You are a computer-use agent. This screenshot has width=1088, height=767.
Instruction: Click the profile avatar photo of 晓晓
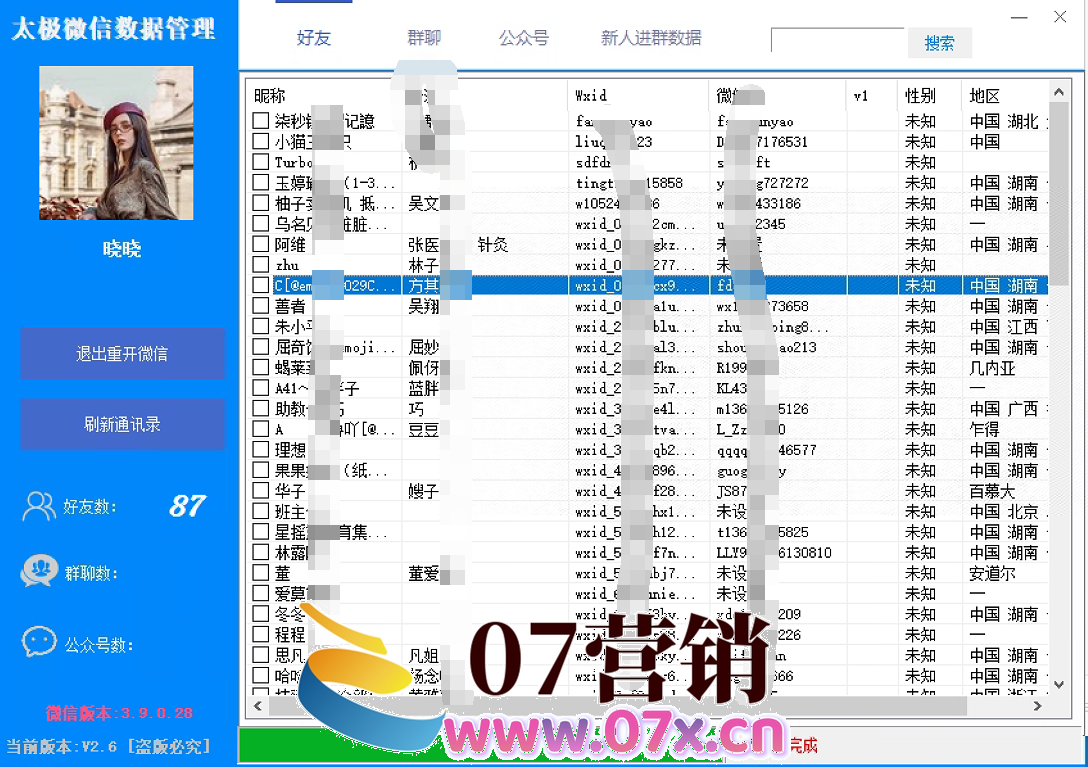click(x=116, y=143)
